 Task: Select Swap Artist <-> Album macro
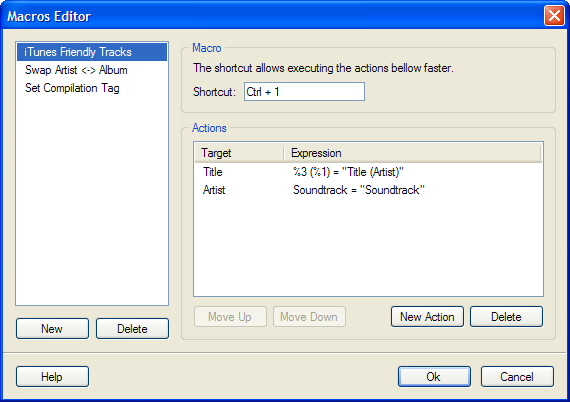coord(92,70)
